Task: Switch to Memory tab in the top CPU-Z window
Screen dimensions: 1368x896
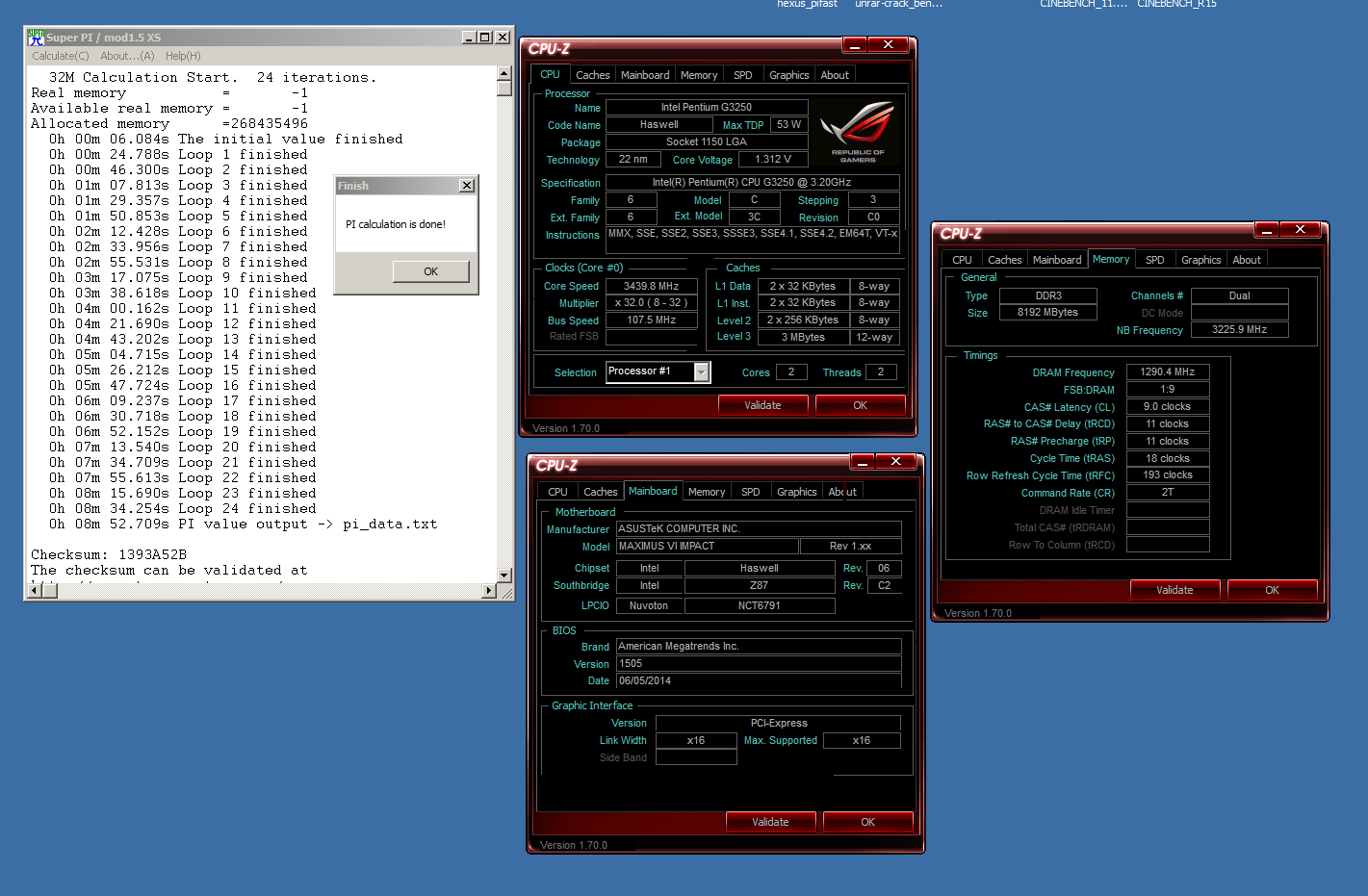Action: click(x=699, y=75)
